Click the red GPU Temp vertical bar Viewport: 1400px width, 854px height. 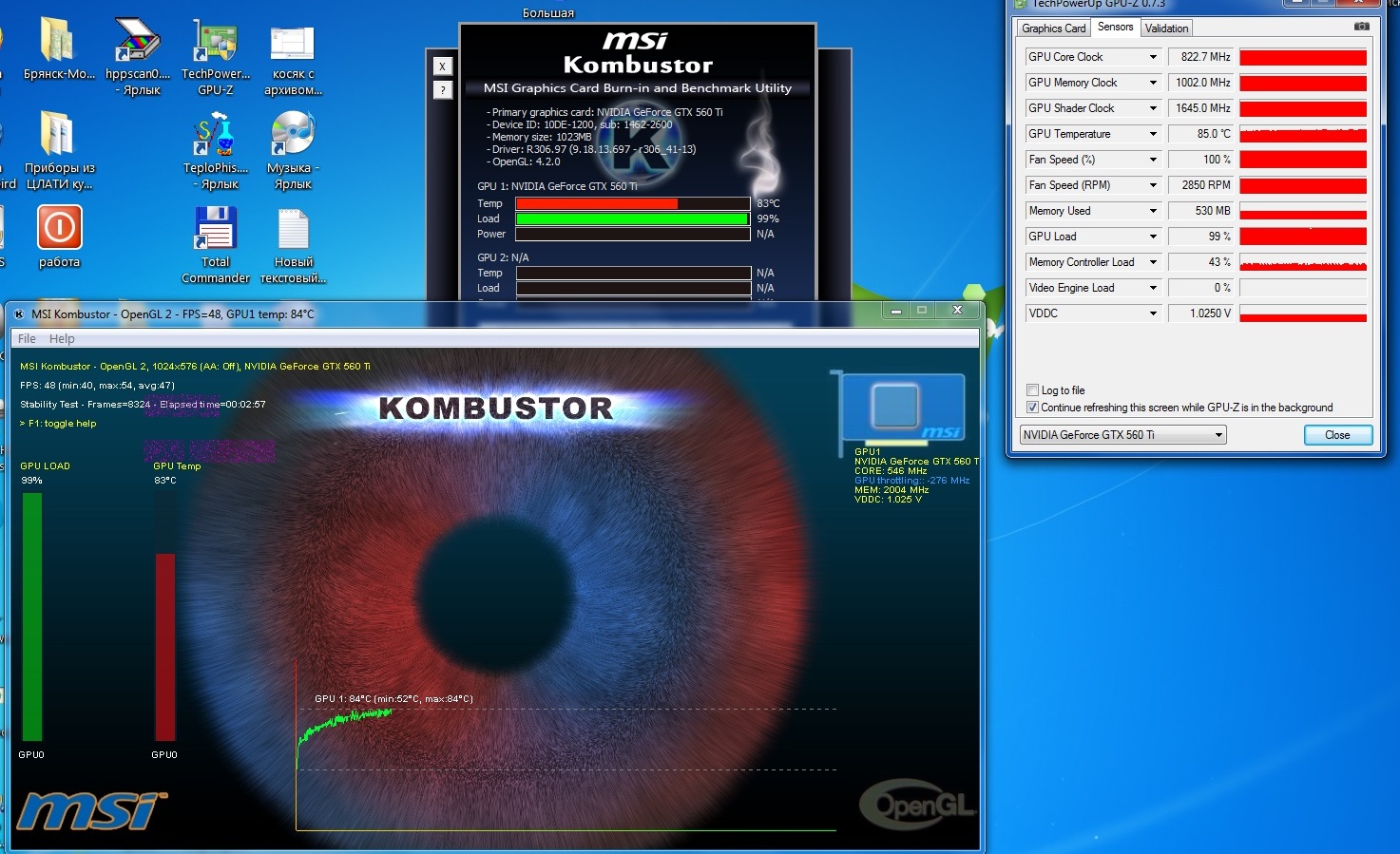point(165,646)
